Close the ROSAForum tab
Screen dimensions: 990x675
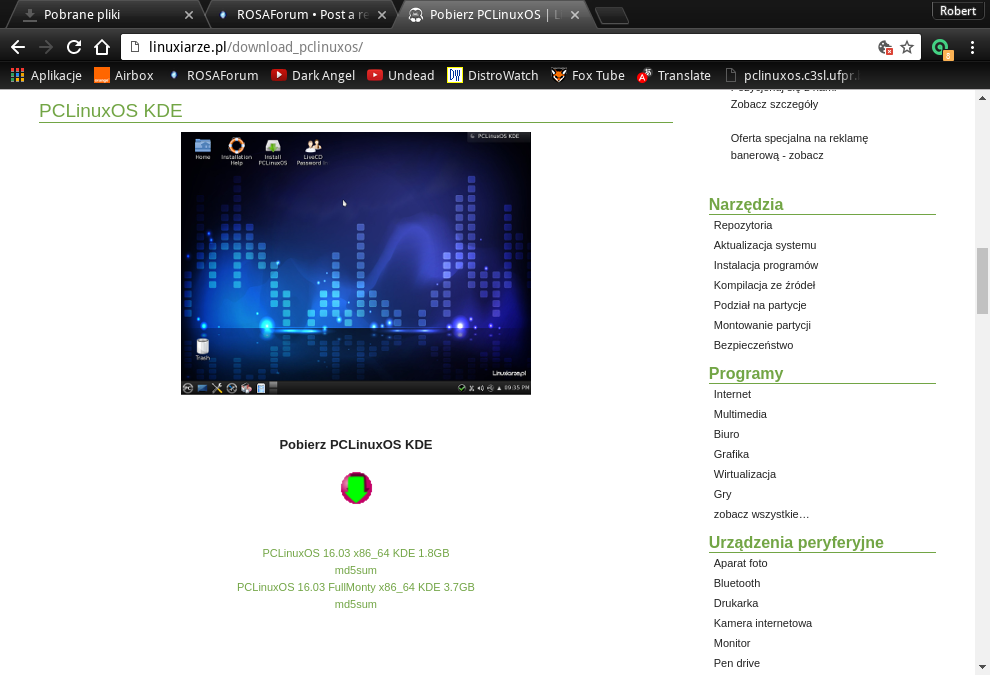click(x=382, y=15)
